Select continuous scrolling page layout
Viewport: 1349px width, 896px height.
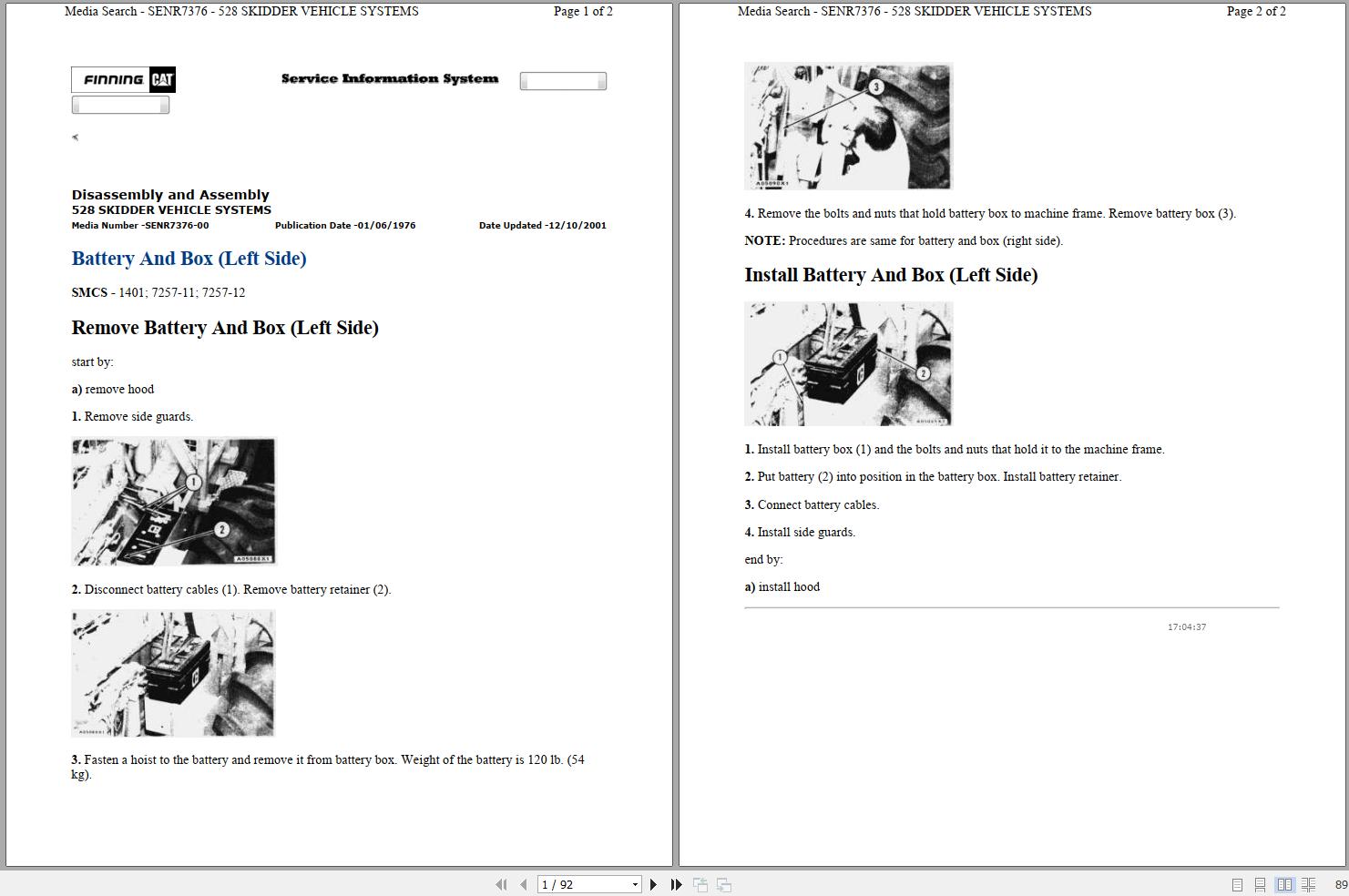pyautogui.click(x=1260, y=884)
